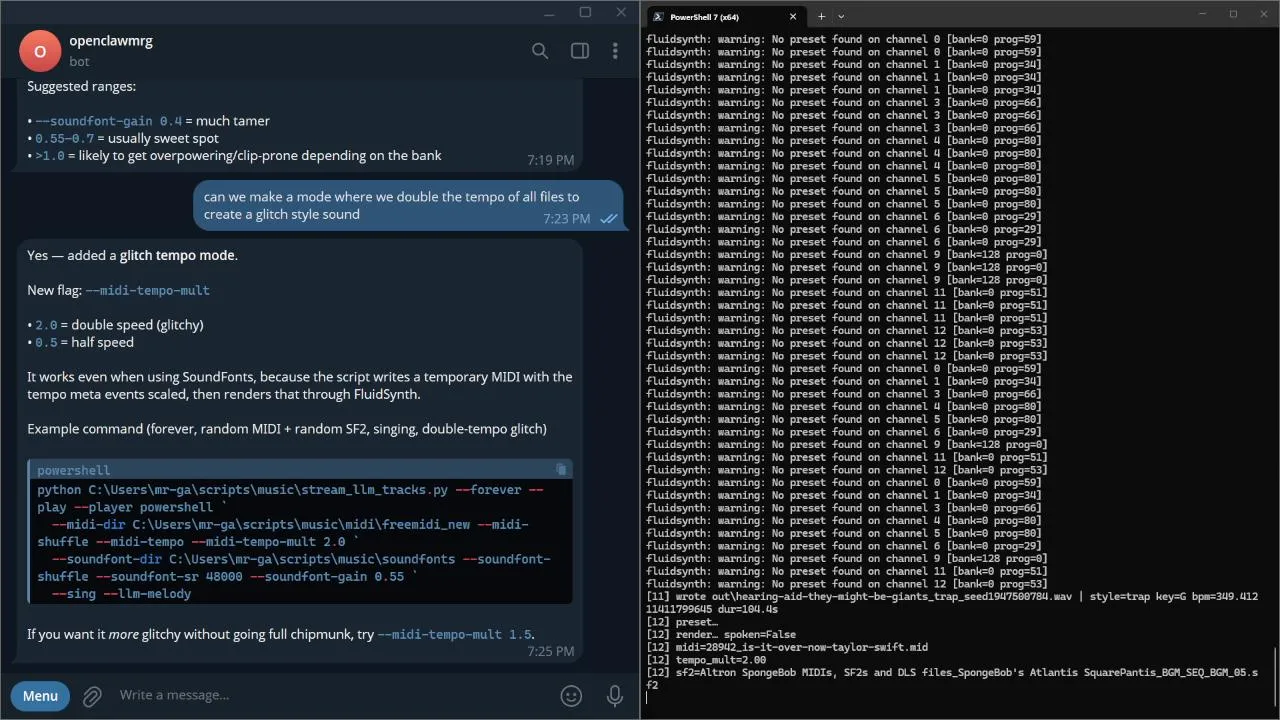Viewport: 1280px width, 720px height.
Task: Click the "powershell" code block language label
Action: [x=73, y=470]
